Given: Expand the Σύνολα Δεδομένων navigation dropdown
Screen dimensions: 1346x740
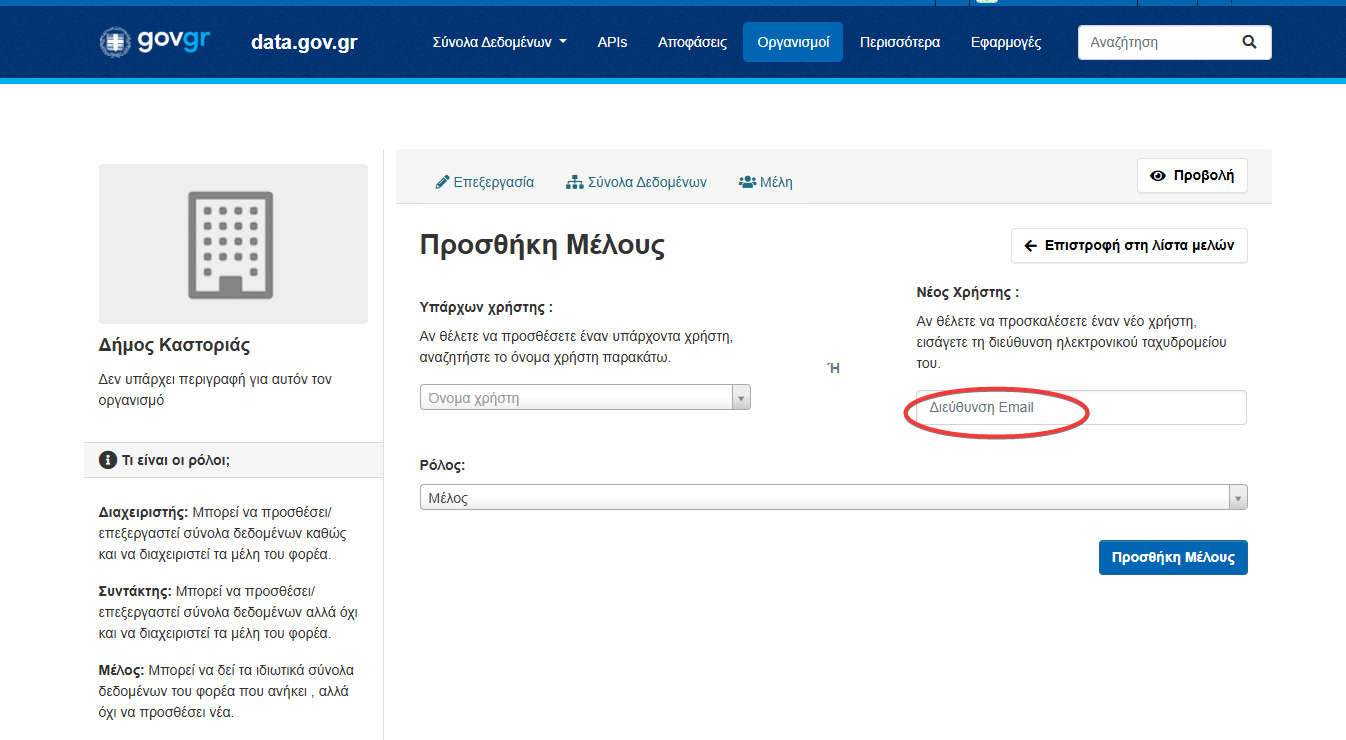Looking at the screenshot, I should pos(499,43).
